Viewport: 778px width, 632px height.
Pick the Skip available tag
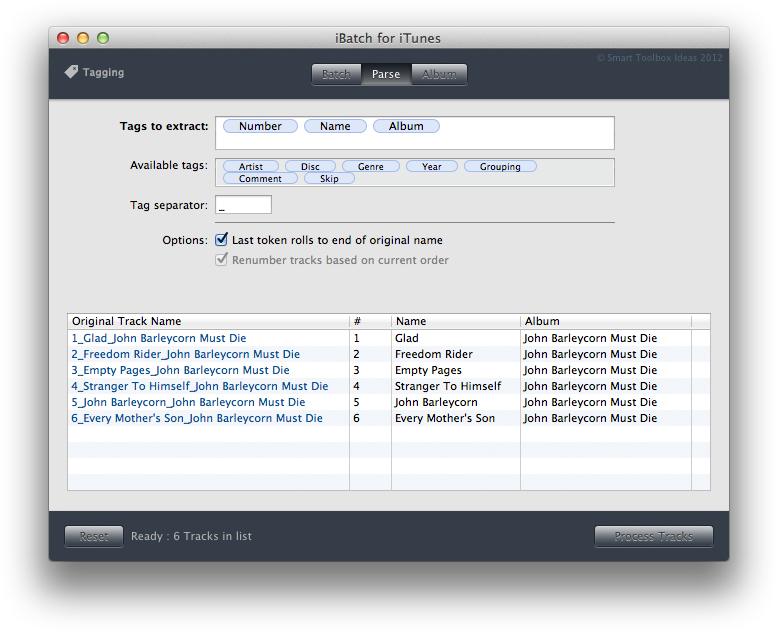pos(329,178)
